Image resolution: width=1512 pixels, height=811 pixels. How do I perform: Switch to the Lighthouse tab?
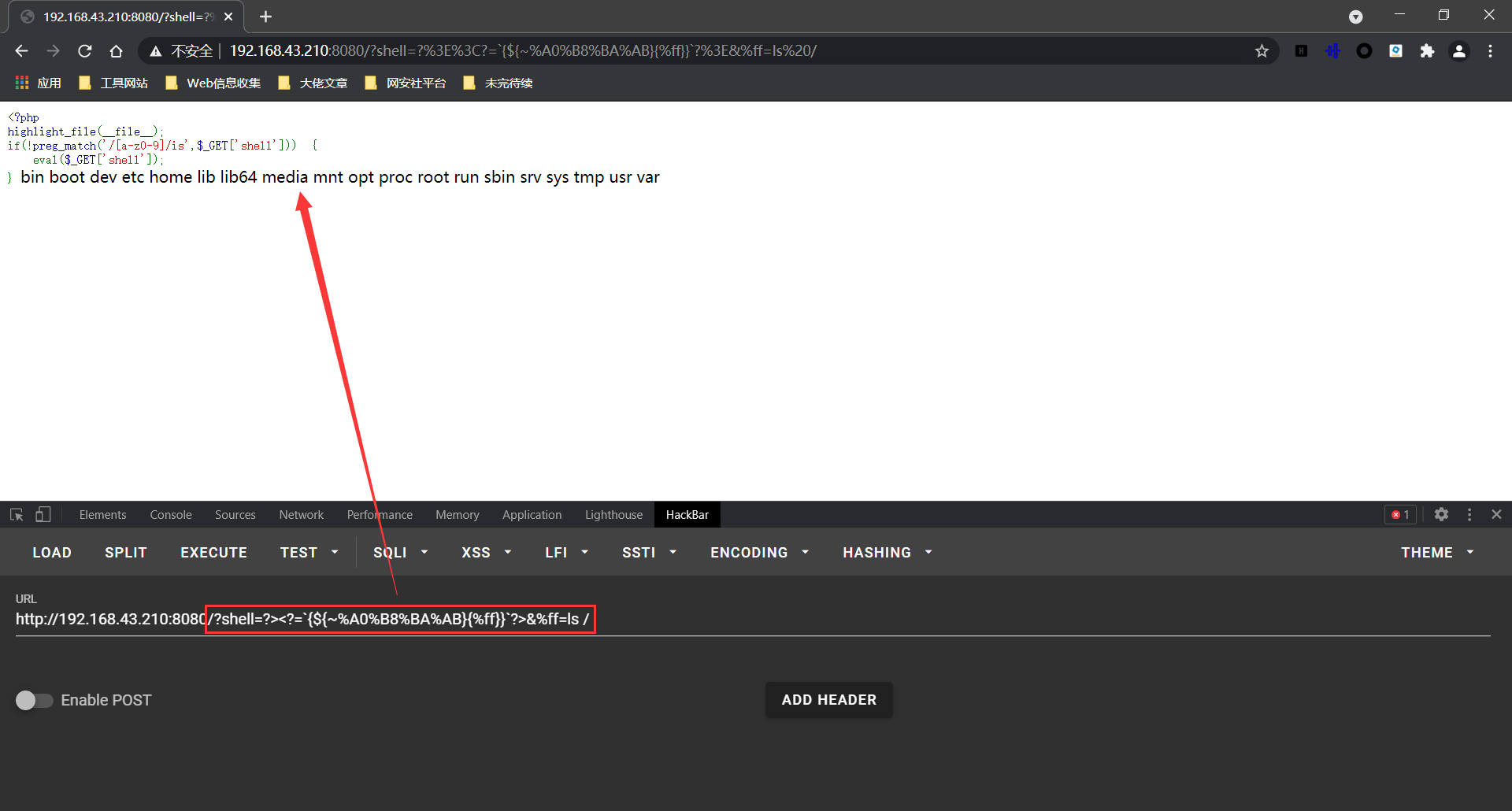point(613,515)
